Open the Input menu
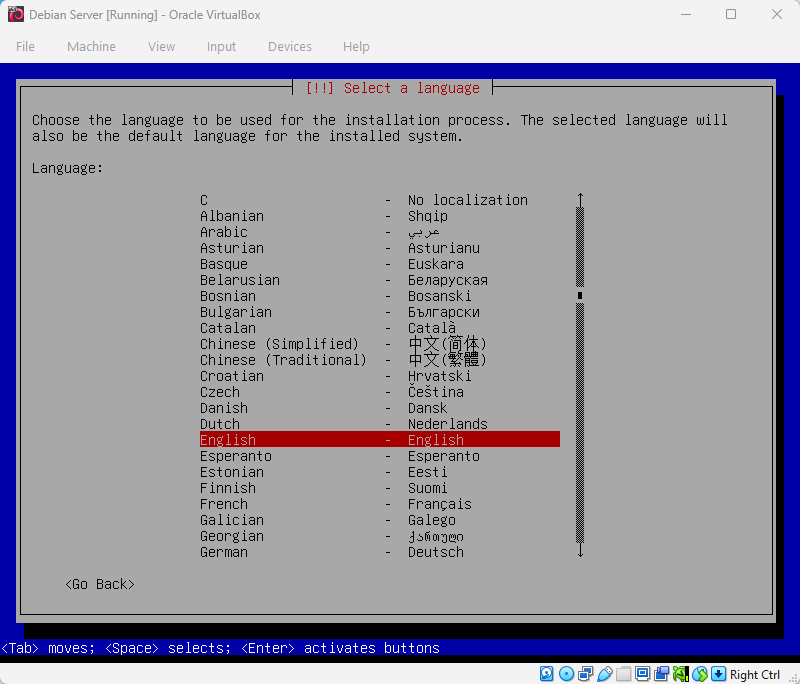This screenshot has width=800, height=684. point(221,46)
